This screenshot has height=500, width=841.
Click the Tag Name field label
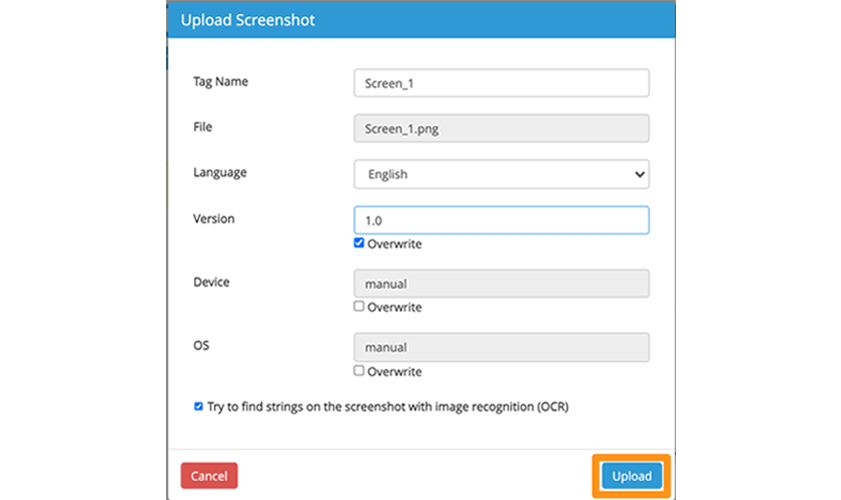tap(220, 82)
